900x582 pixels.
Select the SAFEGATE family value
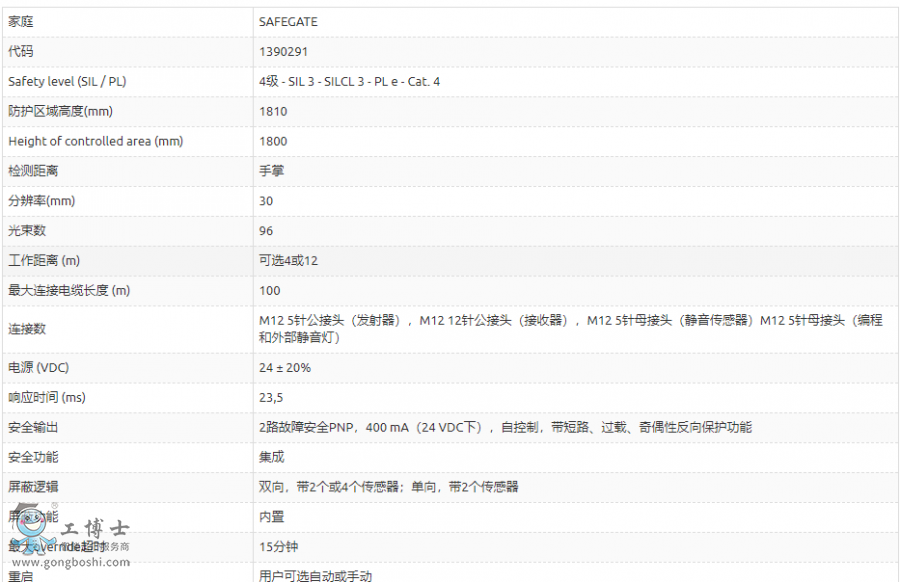pyautogui.click(x=289, y=21)
